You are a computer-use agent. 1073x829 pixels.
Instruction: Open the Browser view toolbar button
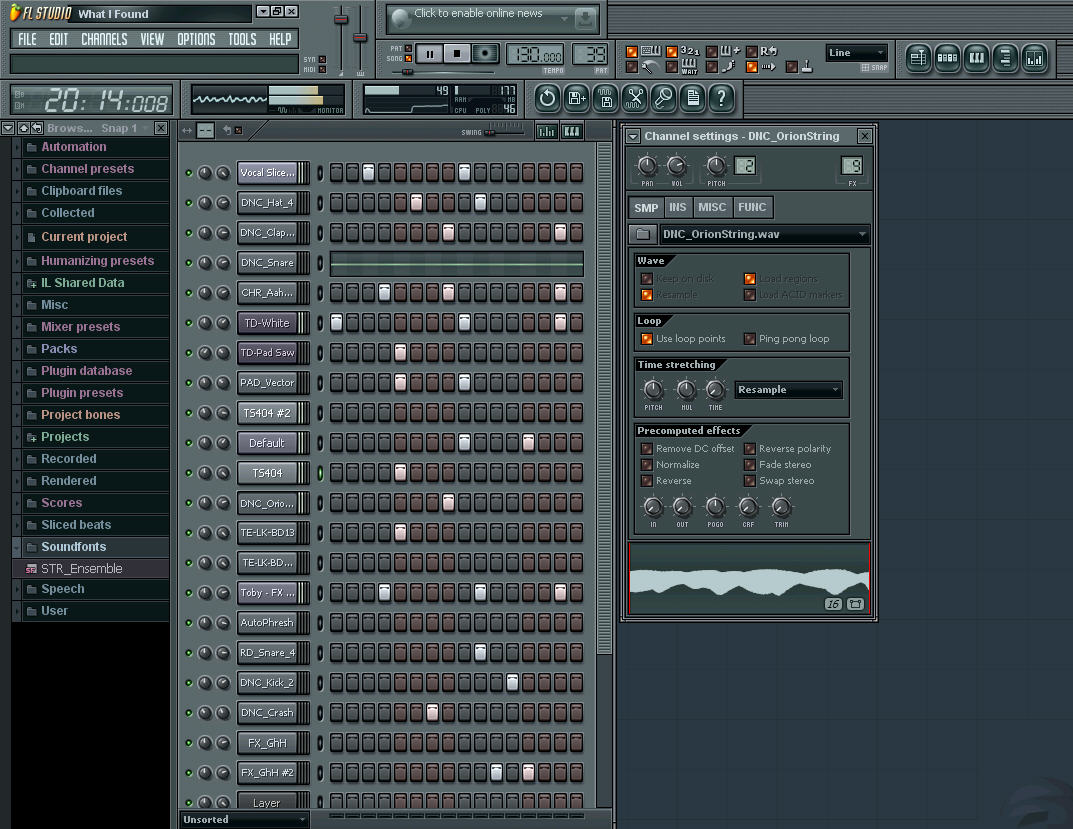coord(1005,59)
